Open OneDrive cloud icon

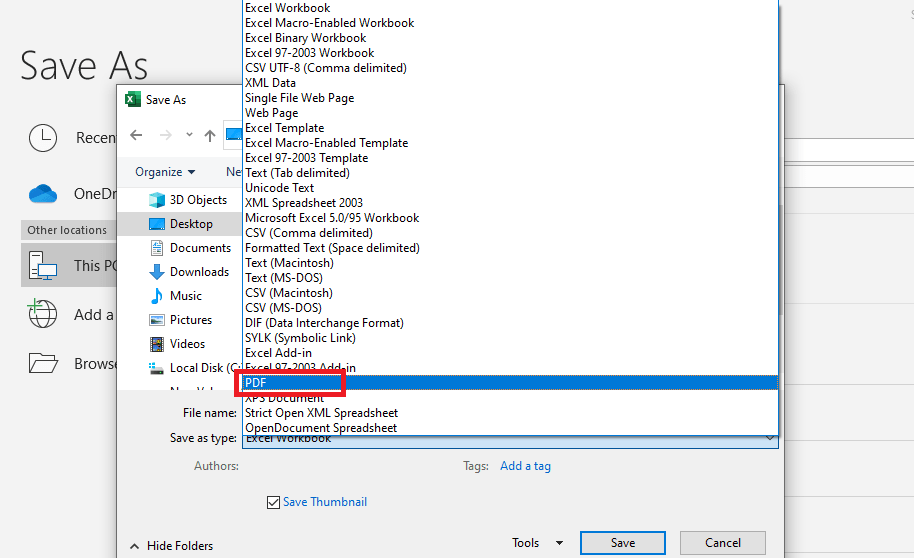[43, 194]
